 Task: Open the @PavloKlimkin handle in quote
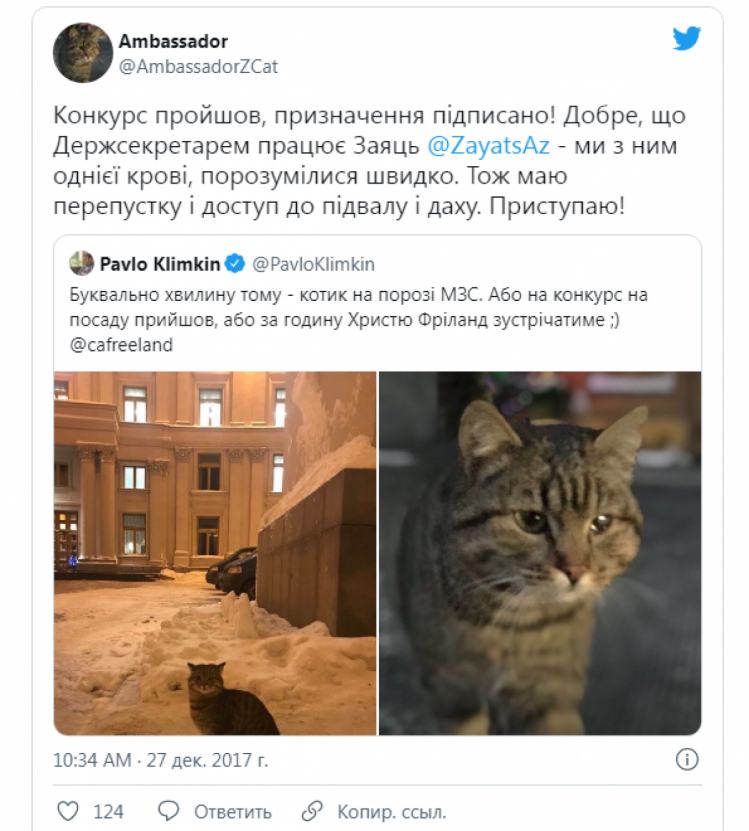pos(313,264)
